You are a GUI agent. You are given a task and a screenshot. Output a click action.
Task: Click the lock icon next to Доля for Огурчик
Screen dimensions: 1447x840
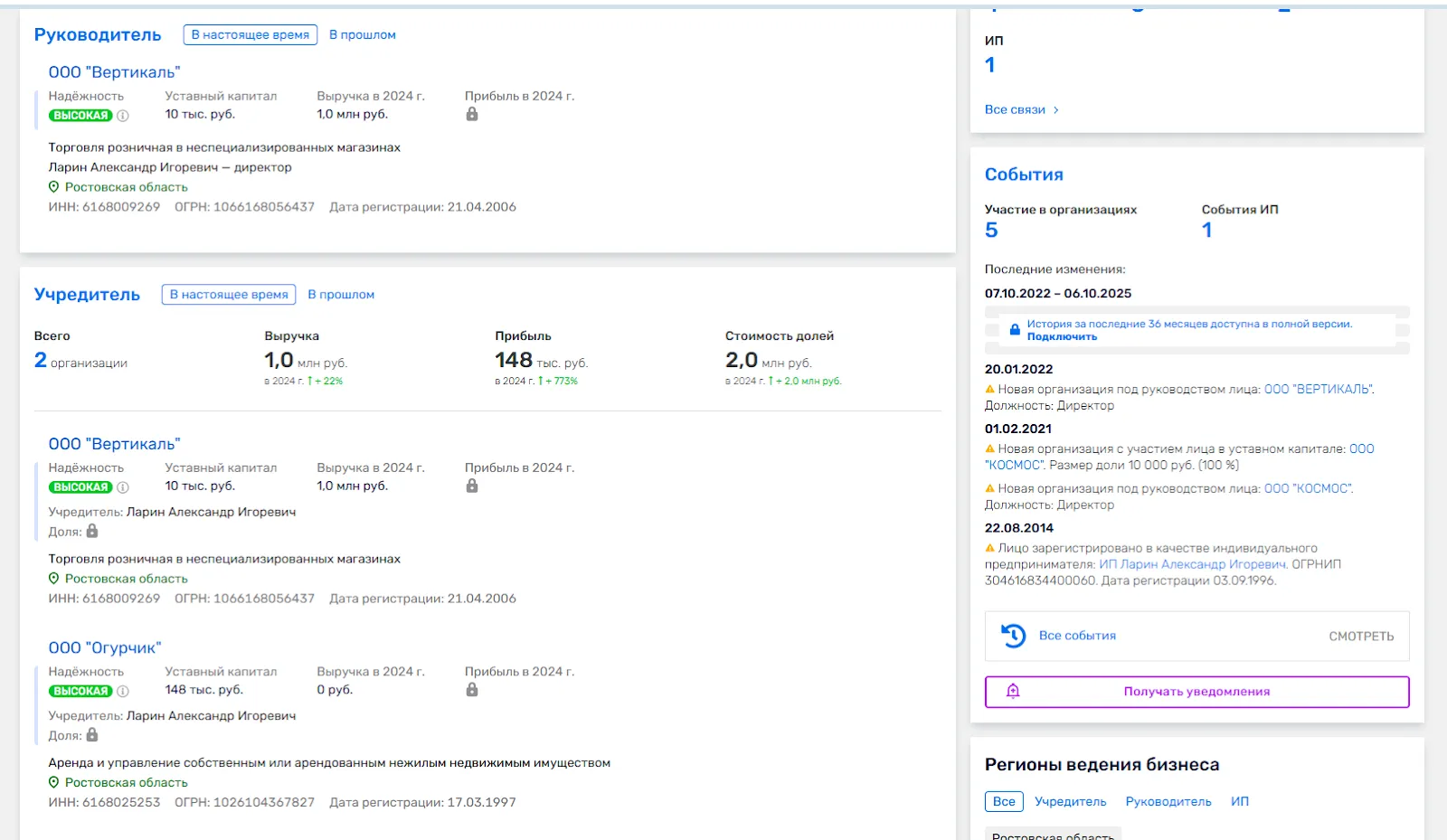coord(92,735)
